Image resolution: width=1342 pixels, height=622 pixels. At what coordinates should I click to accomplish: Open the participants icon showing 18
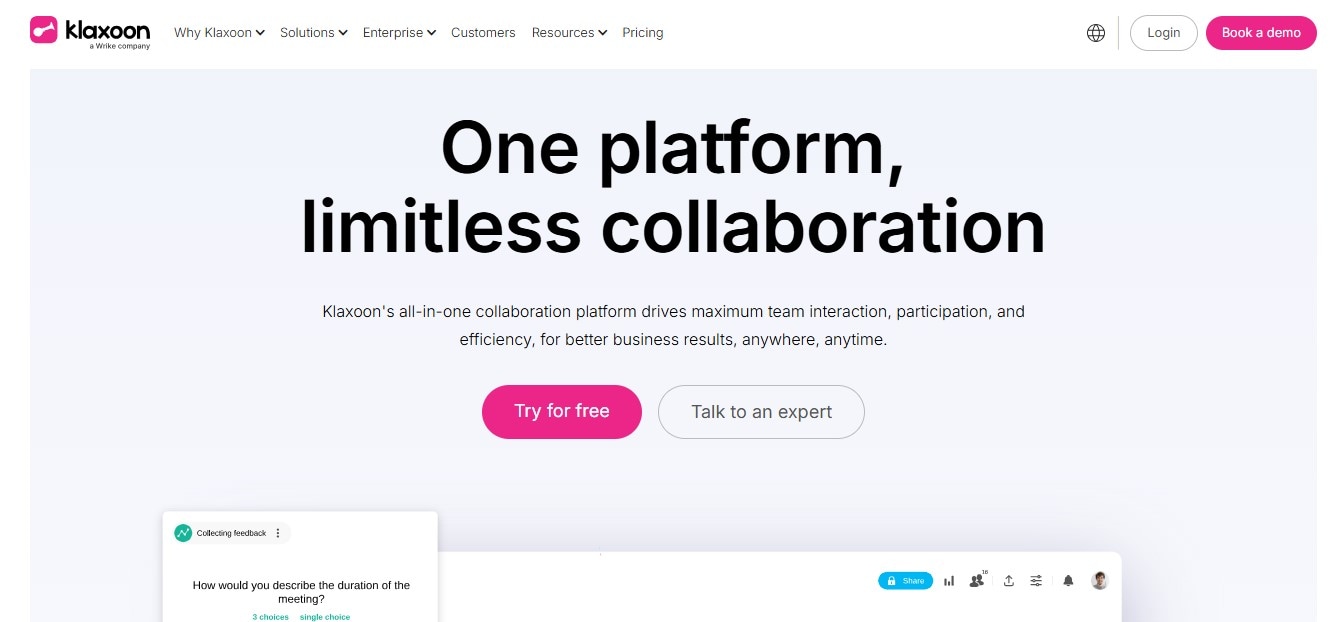coord(977,580)
